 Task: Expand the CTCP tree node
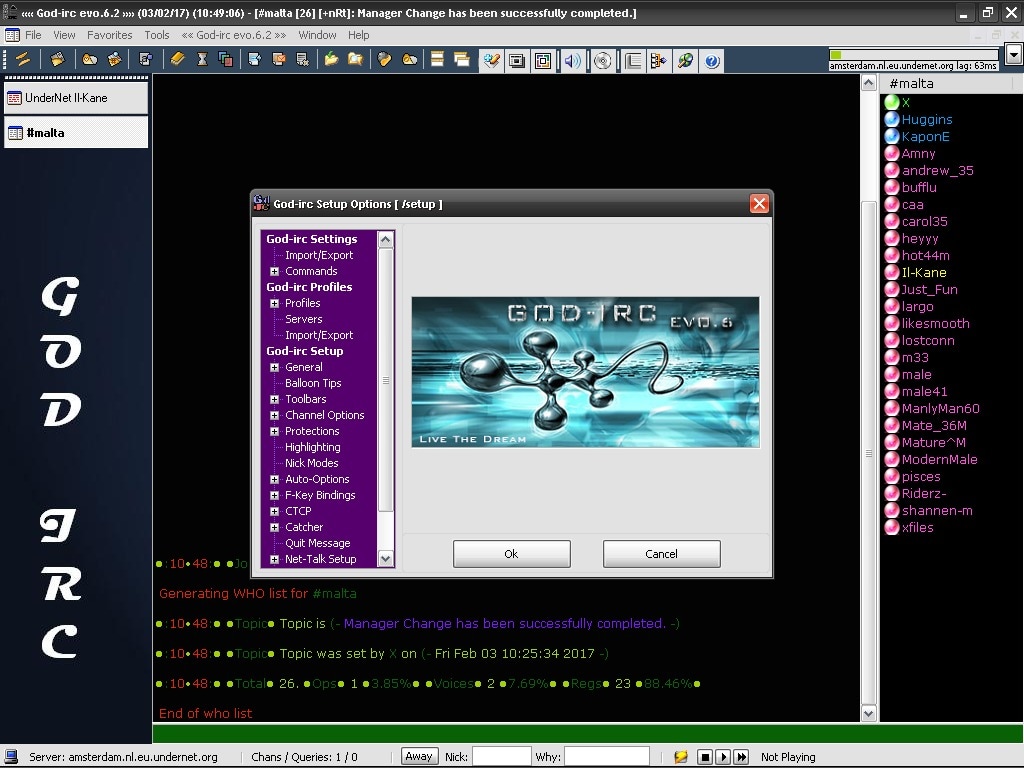tap(274, 511)
